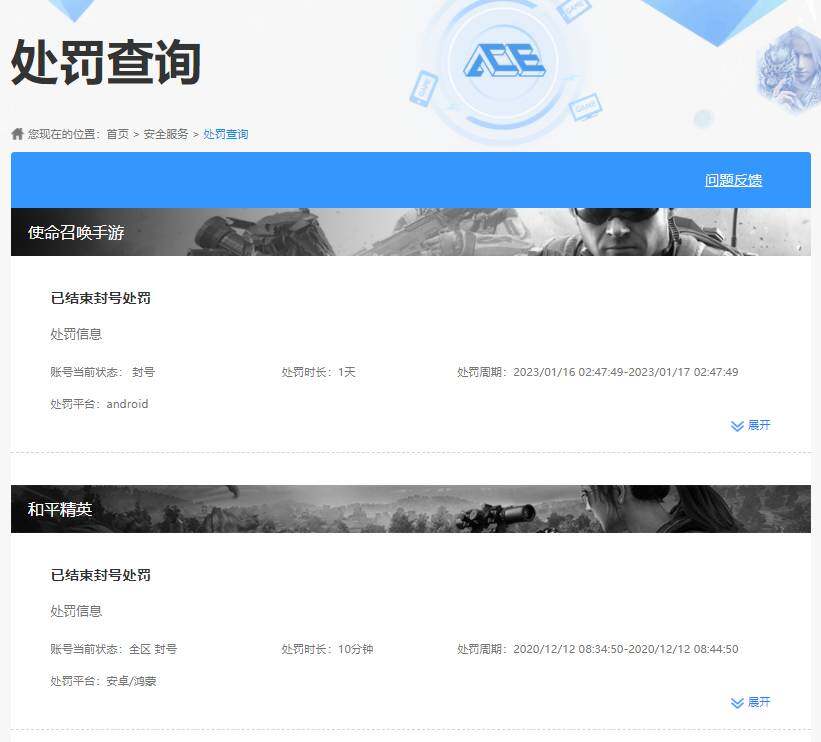Select 已结束封号处罚 heading under 和平精英
Viewport: 821px width, 742px height.
click(x=101, y=575)
